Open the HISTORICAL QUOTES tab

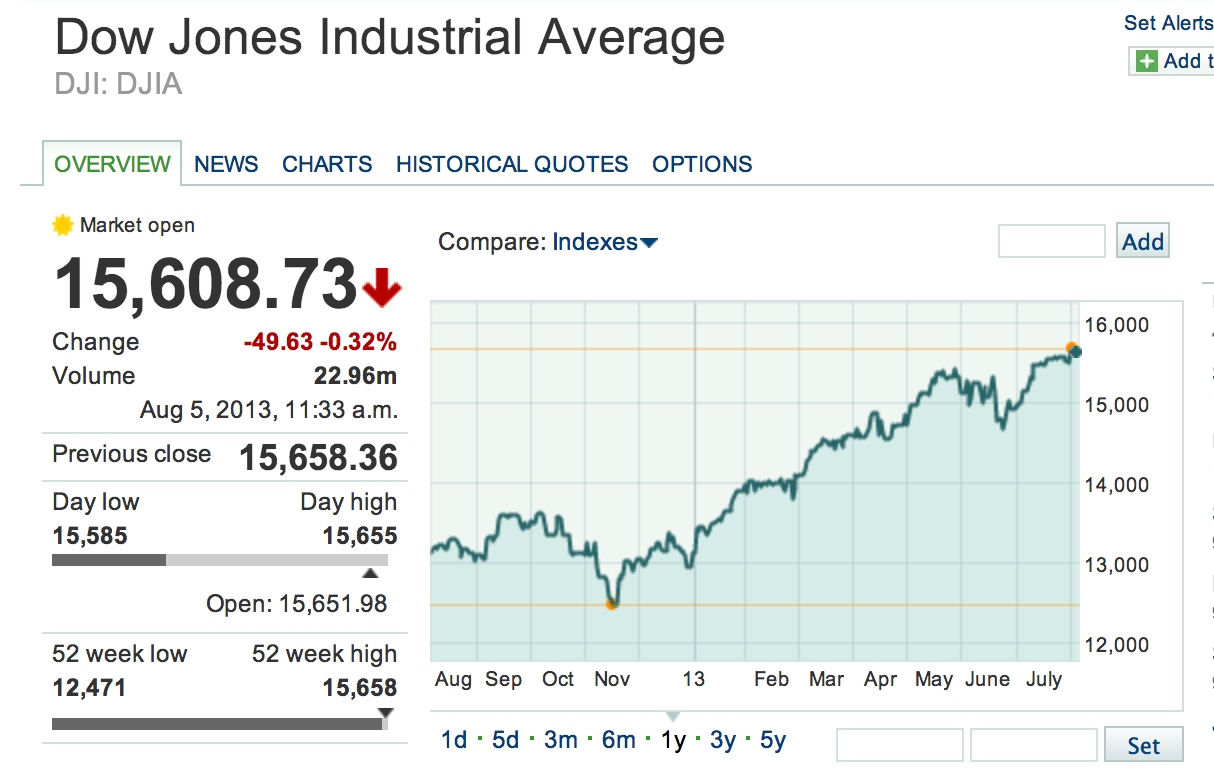(512, 164)
